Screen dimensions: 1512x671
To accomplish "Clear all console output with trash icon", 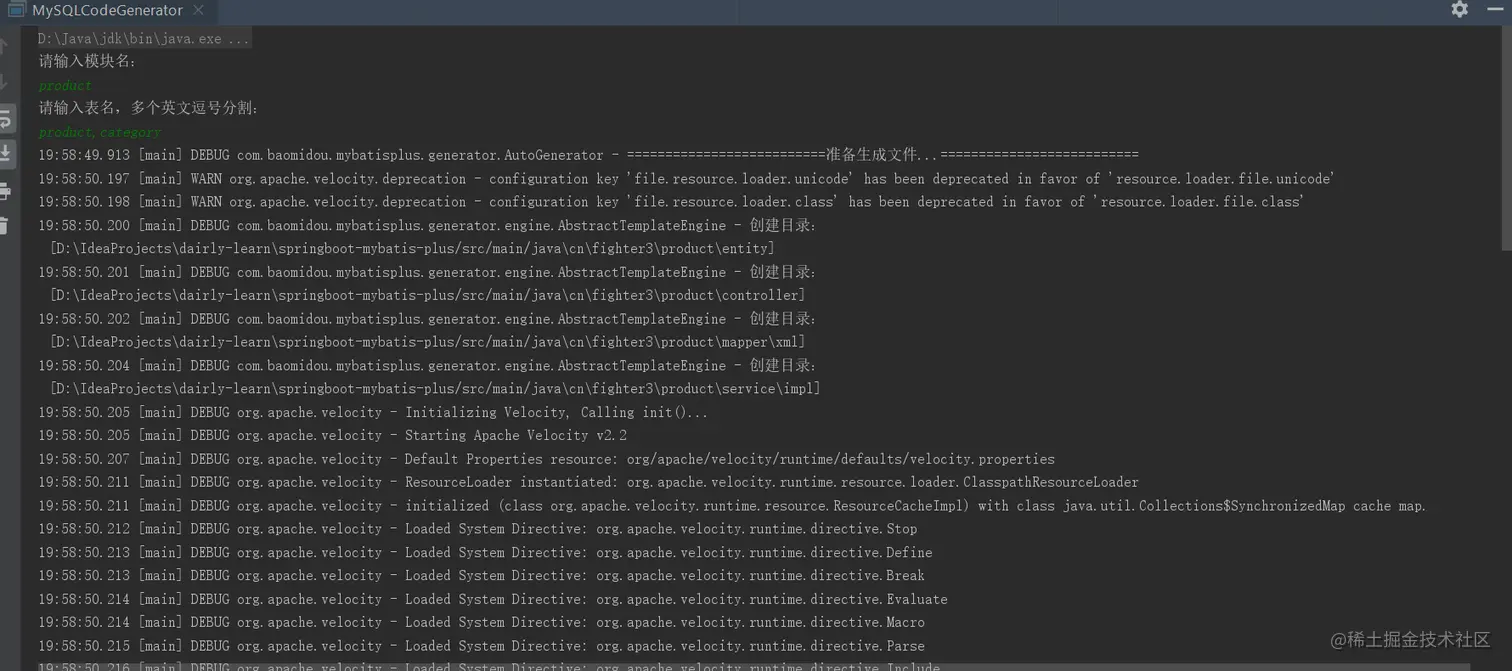I will pos(5,225).
